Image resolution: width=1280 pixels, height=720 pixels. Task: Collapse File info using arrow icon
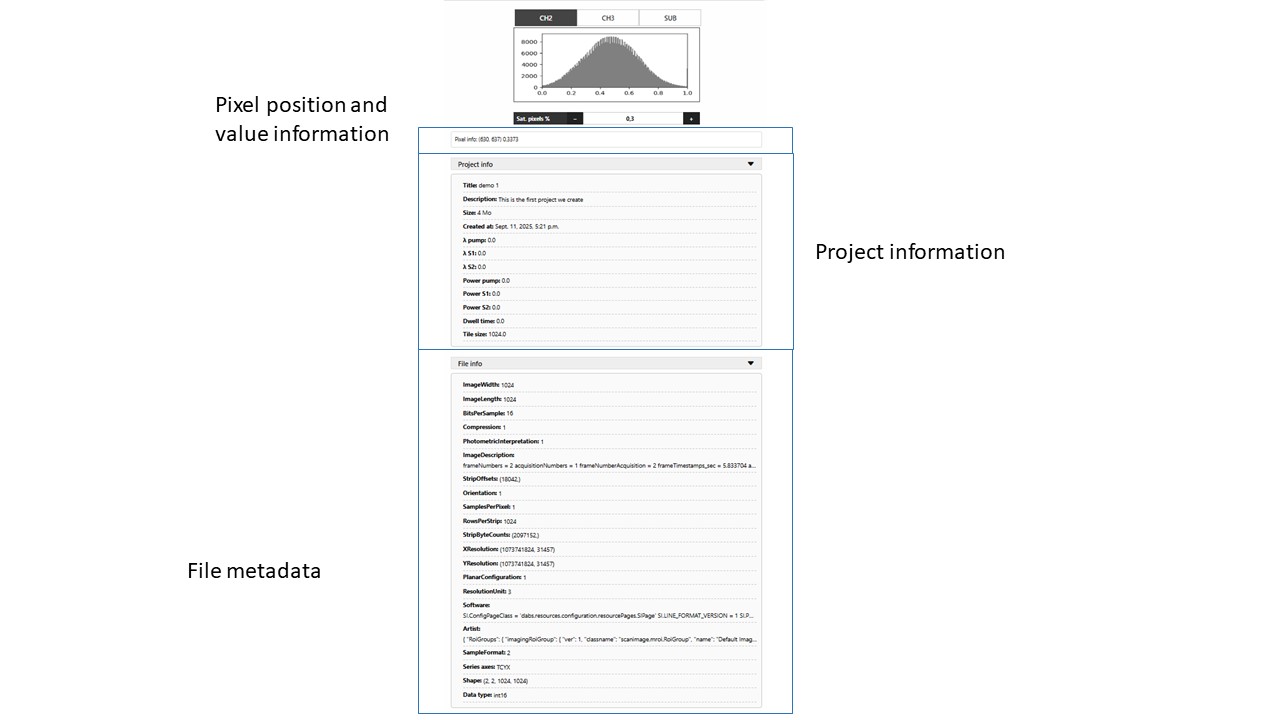point(751,364)
